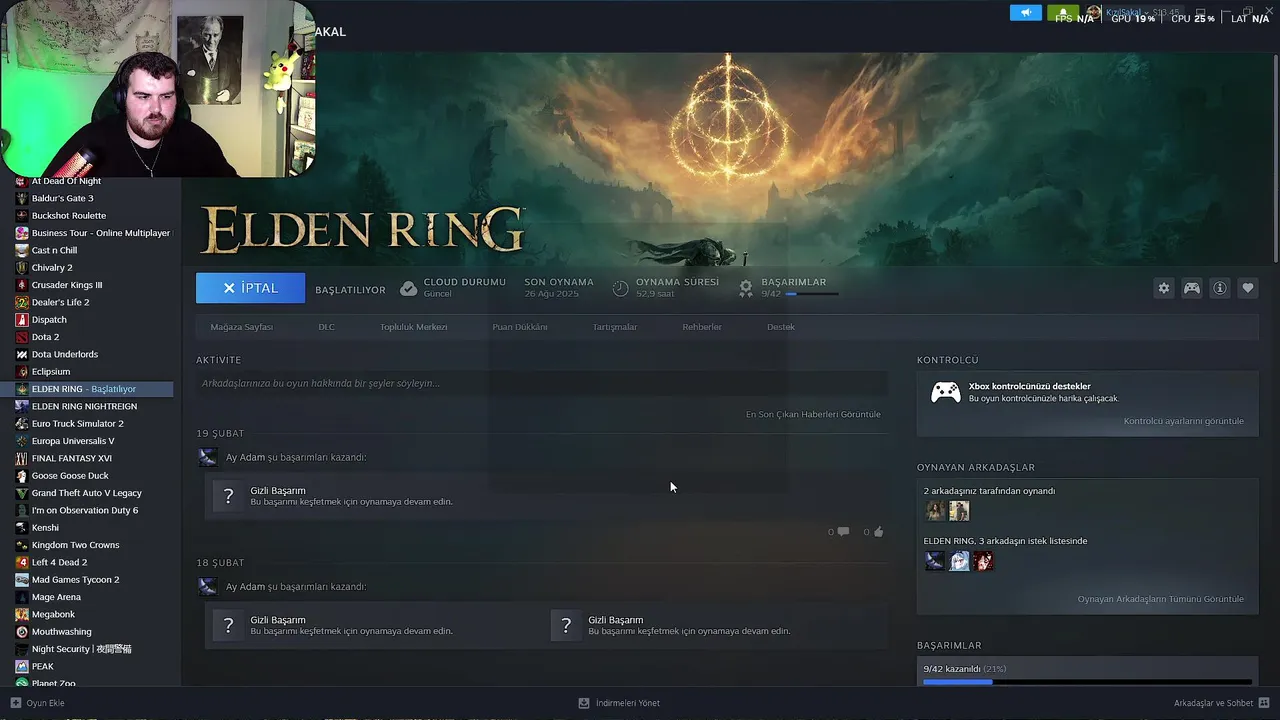Open the notifications bell icon
This screenshot has width=1280, height=720.
[1063, 12]
